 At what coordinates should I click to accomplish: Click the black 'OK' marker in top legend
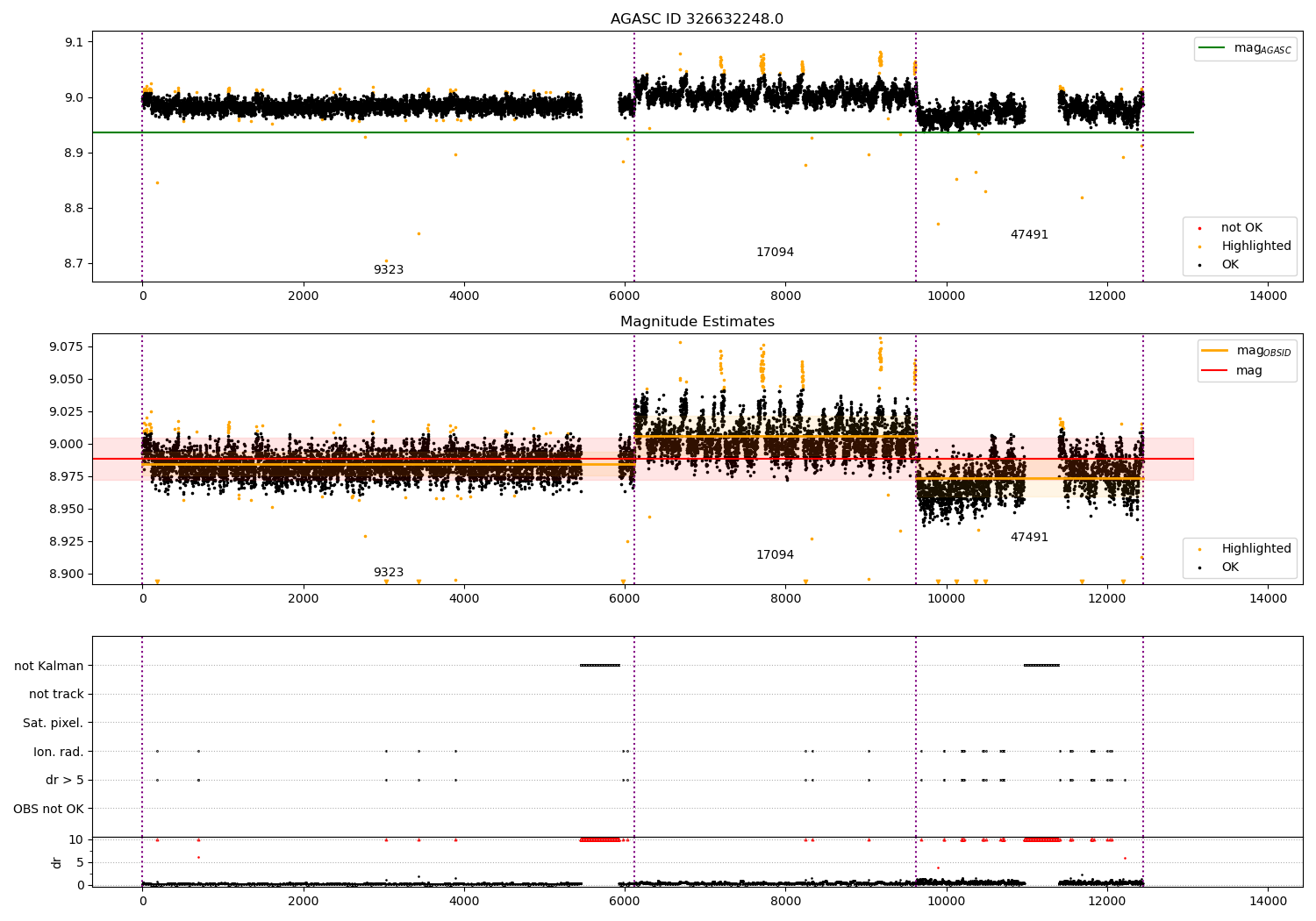[1199, 265]
